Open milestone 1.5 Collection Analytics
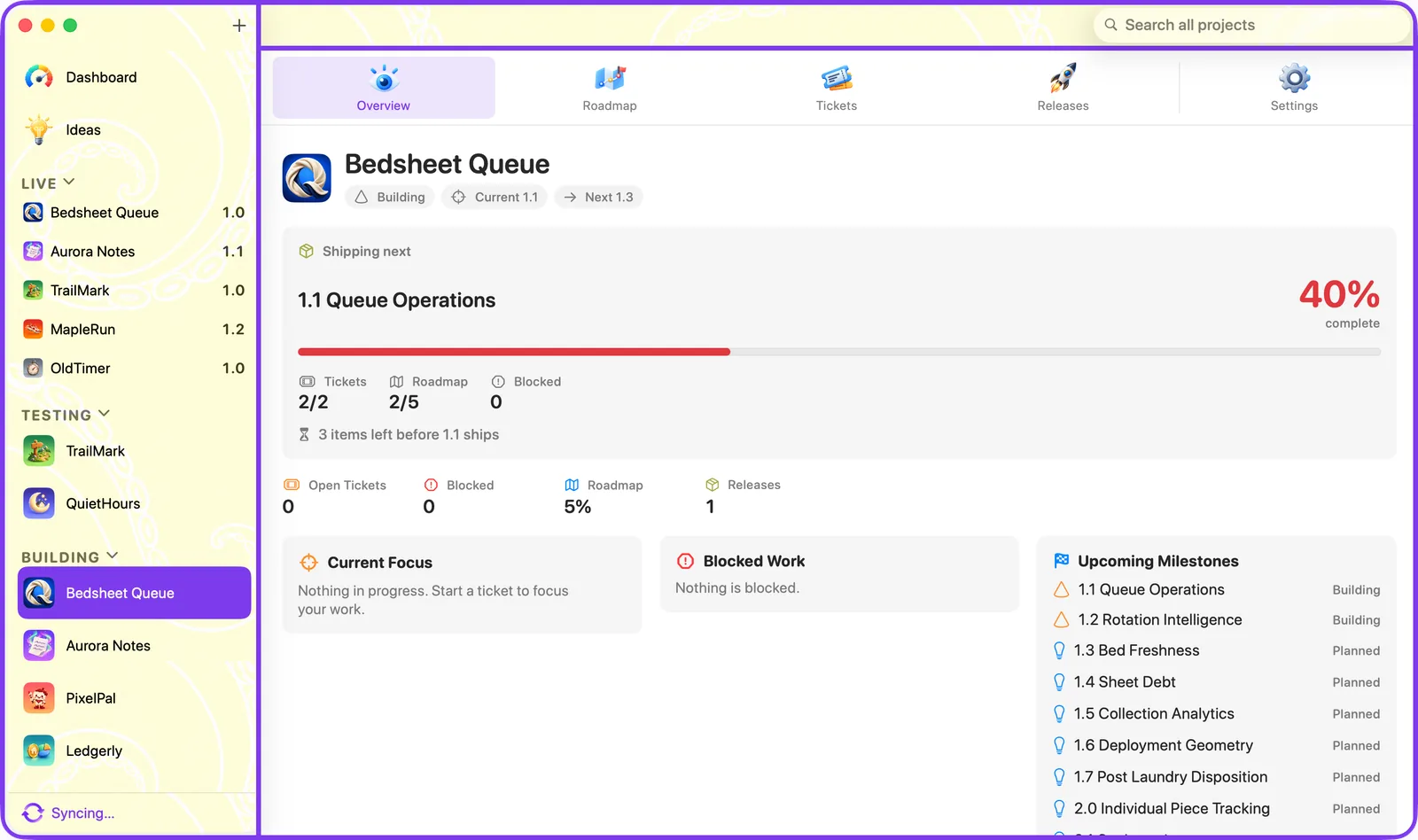 (x=1216, y=713)
